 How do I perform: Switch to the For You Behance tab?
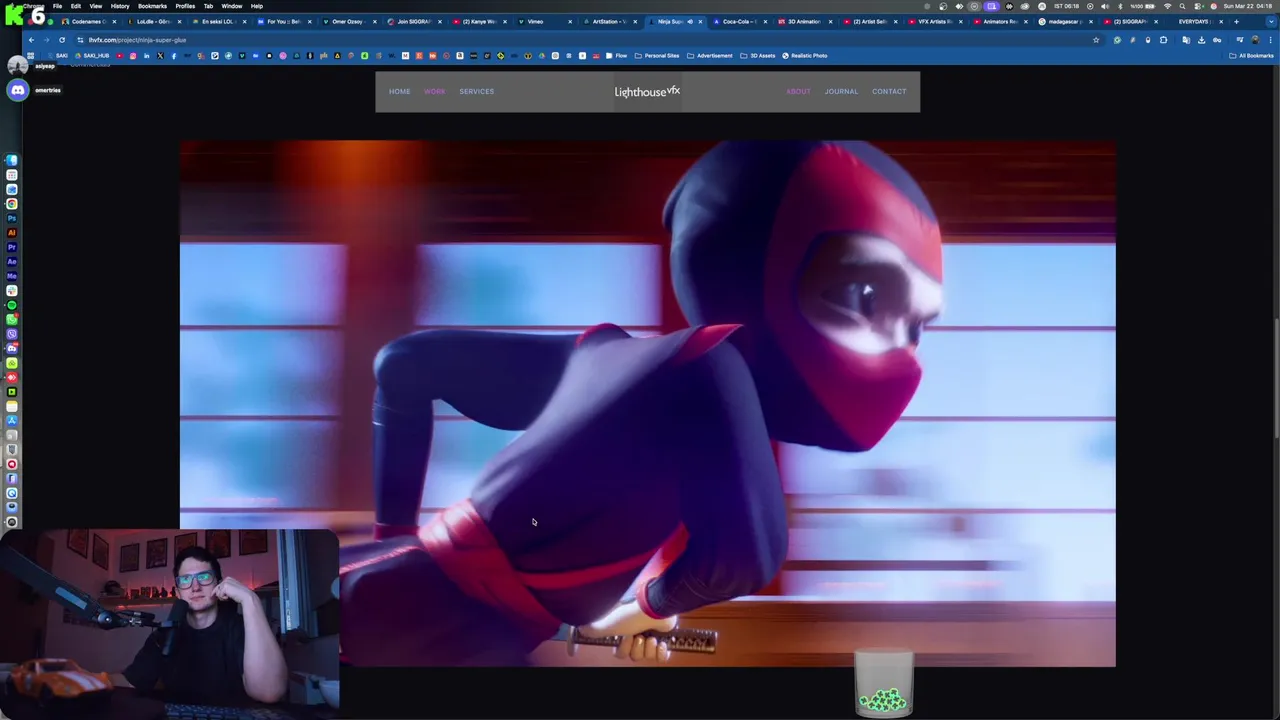[283, 22]
